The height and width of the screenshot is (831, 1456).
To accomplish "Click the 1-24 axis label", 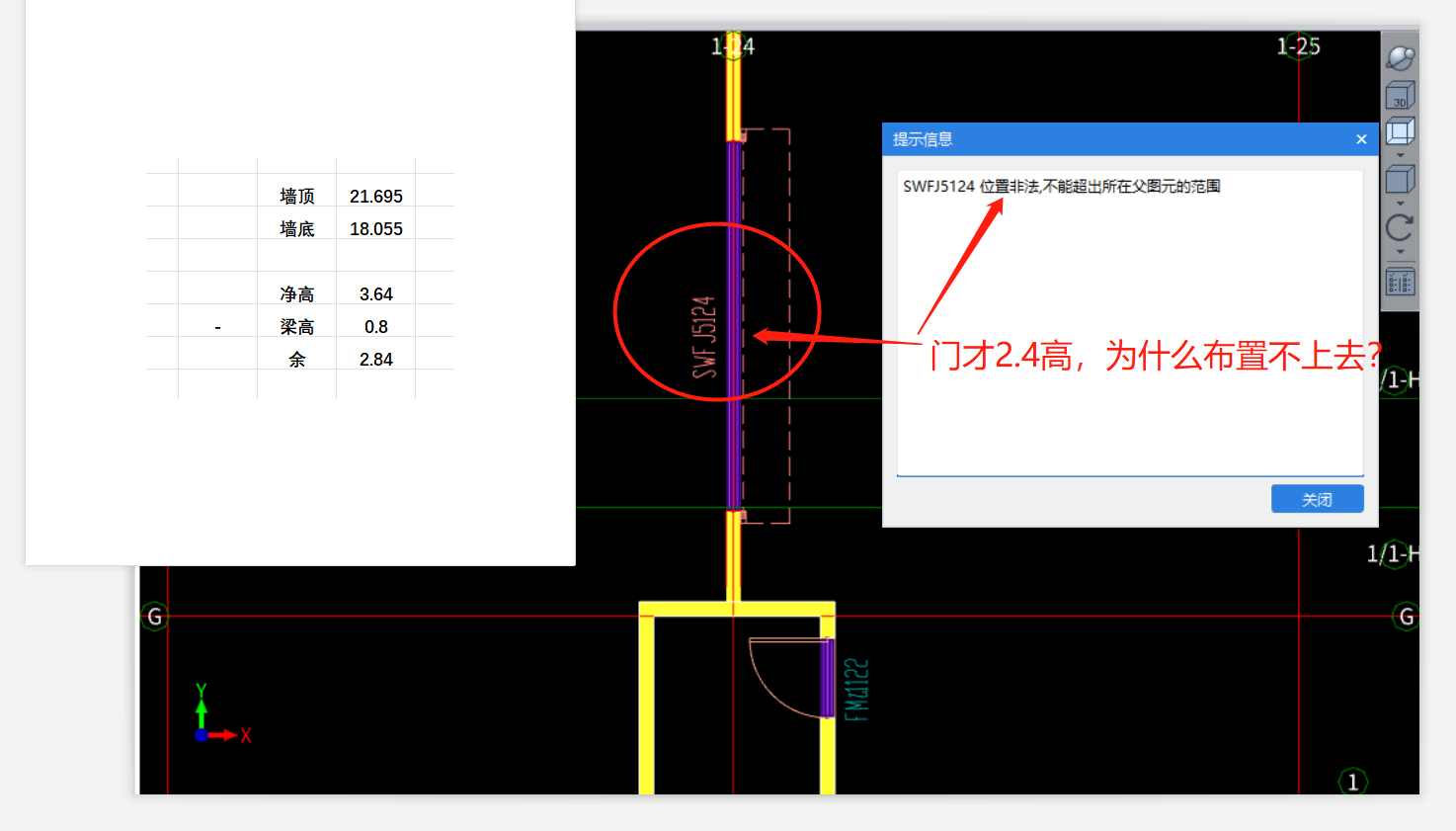I will [733, 45].
